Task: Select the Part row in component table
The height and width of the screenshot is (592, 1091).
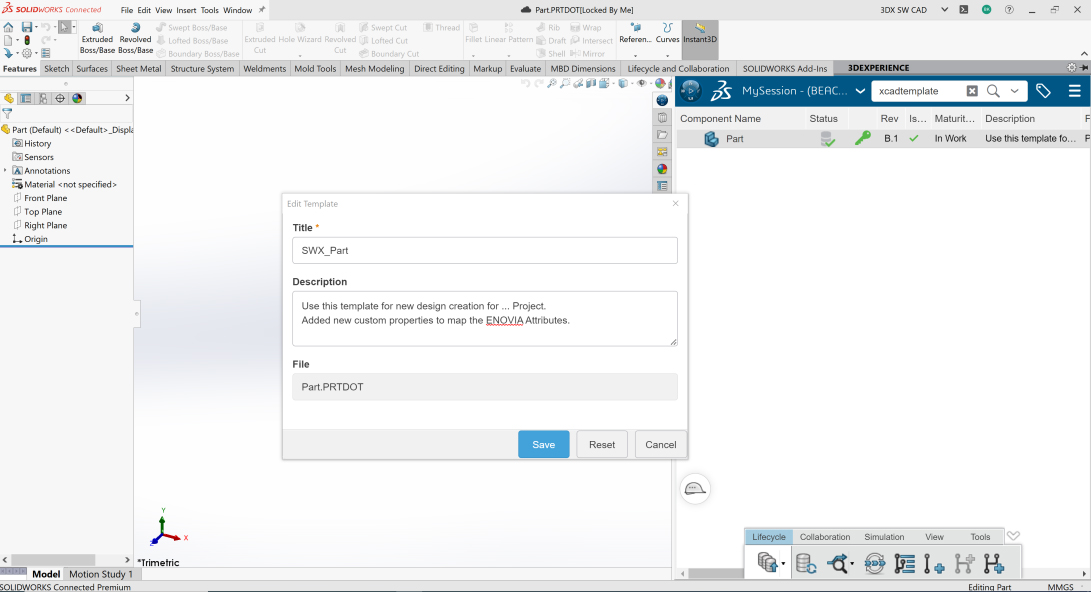Action: (883, 138)
